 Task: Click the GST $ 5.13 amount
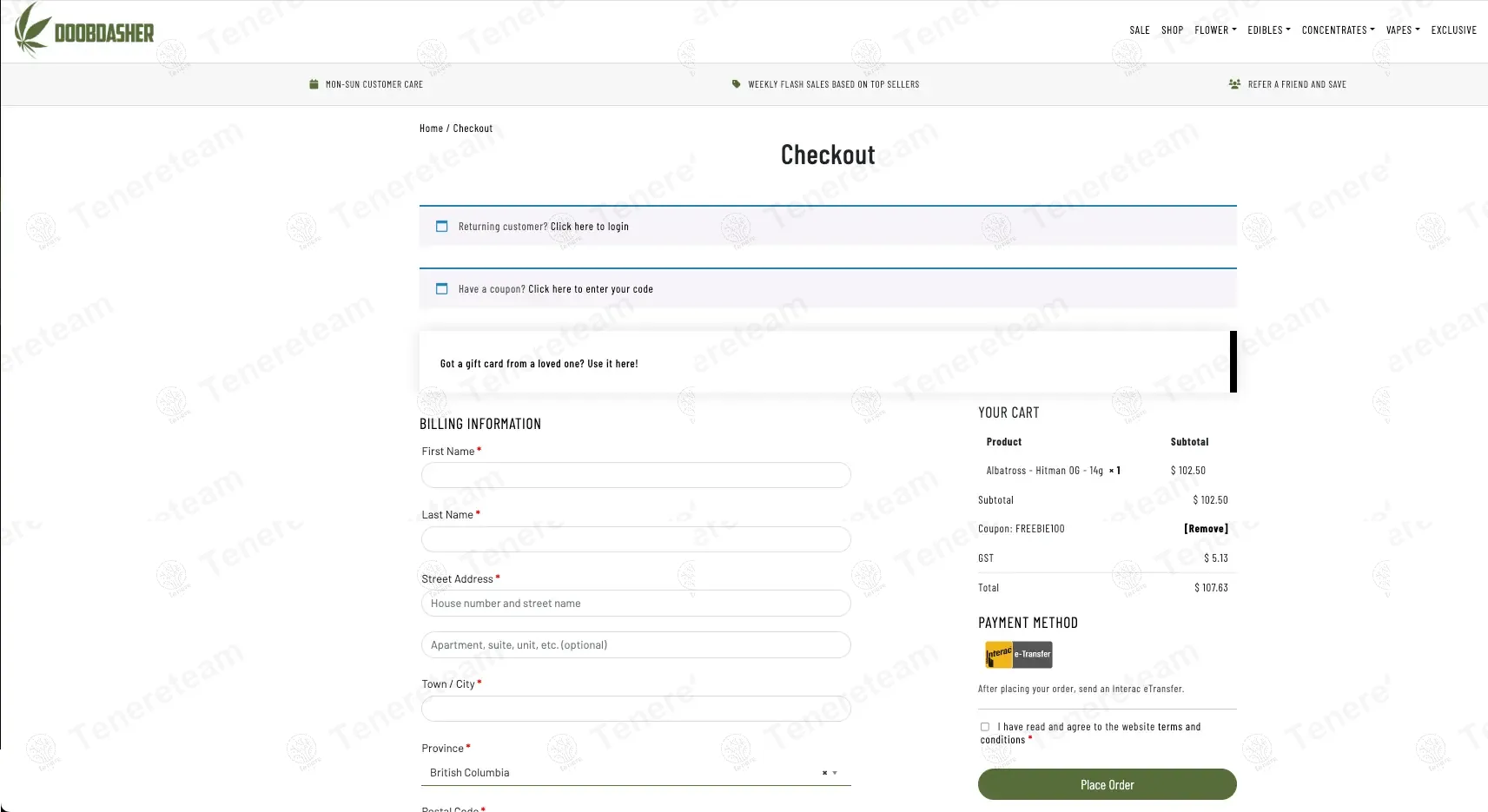(1215, 558)
